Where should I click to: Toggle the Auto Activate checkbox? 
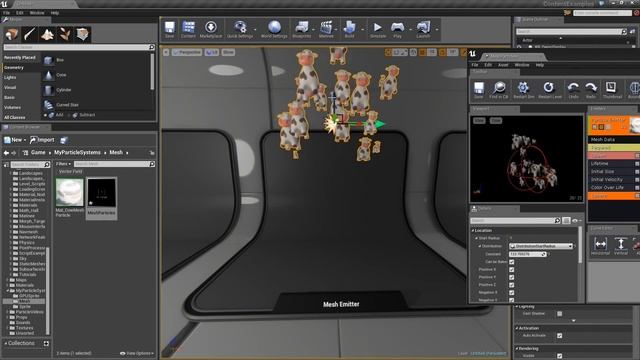[x=560, y=336]
